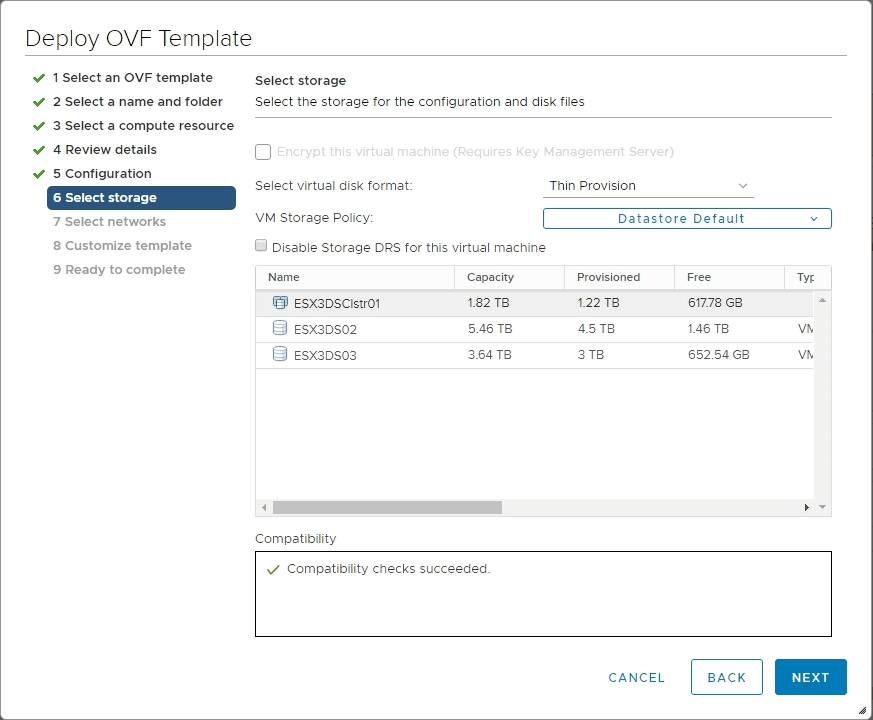Click the datastore icon beside ESX3DS03
This screenshot has height=720, width=873.
(x=281, y=354)
